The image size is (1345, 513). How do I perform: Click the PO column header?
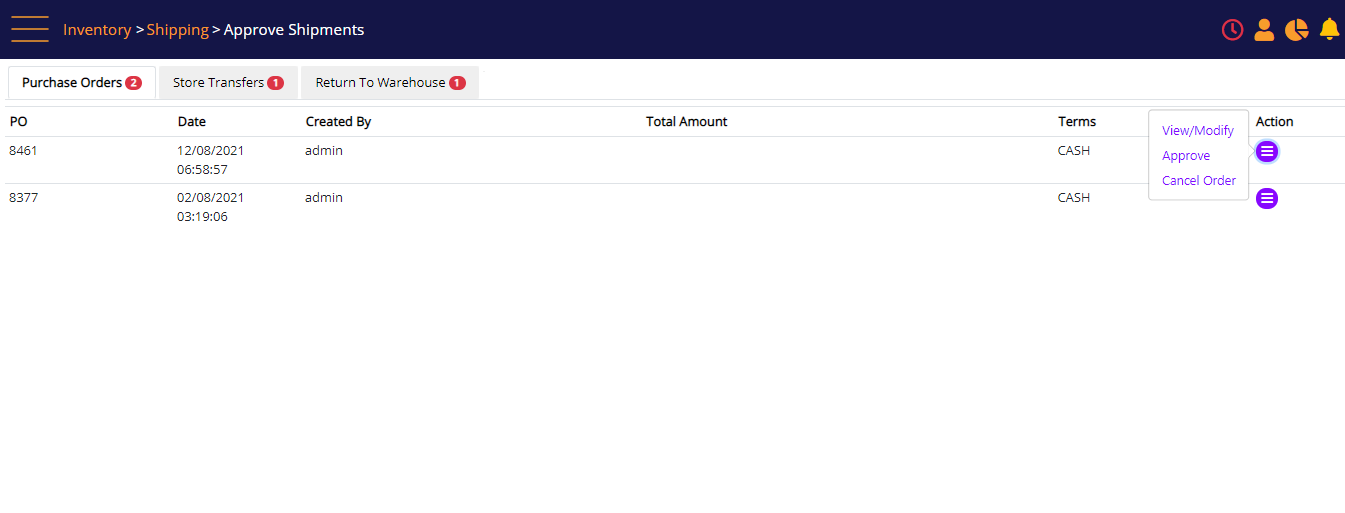coord(19,122)
